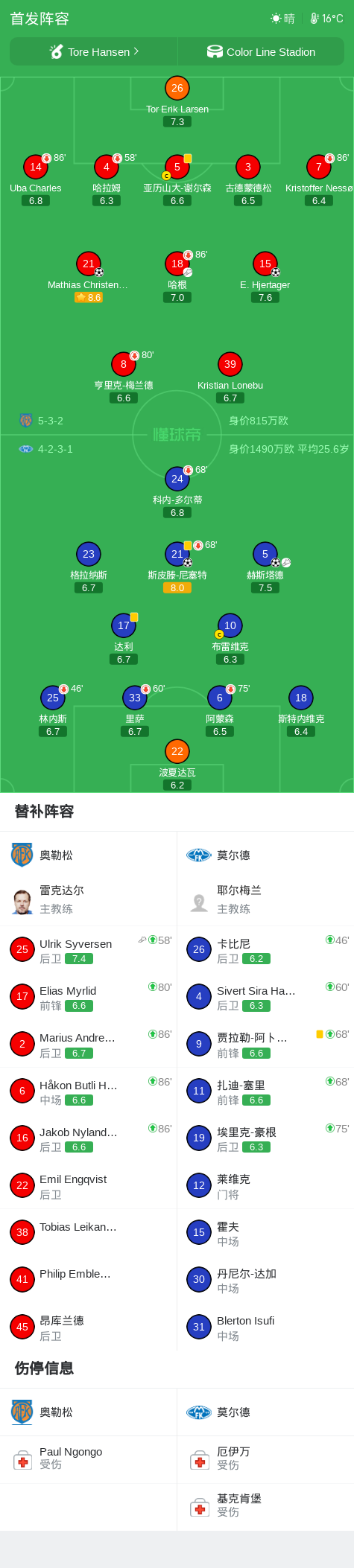Open blue goalkeeper 22 profile
The height and width of the screenshot is (1568, 354).
point(177,751)
